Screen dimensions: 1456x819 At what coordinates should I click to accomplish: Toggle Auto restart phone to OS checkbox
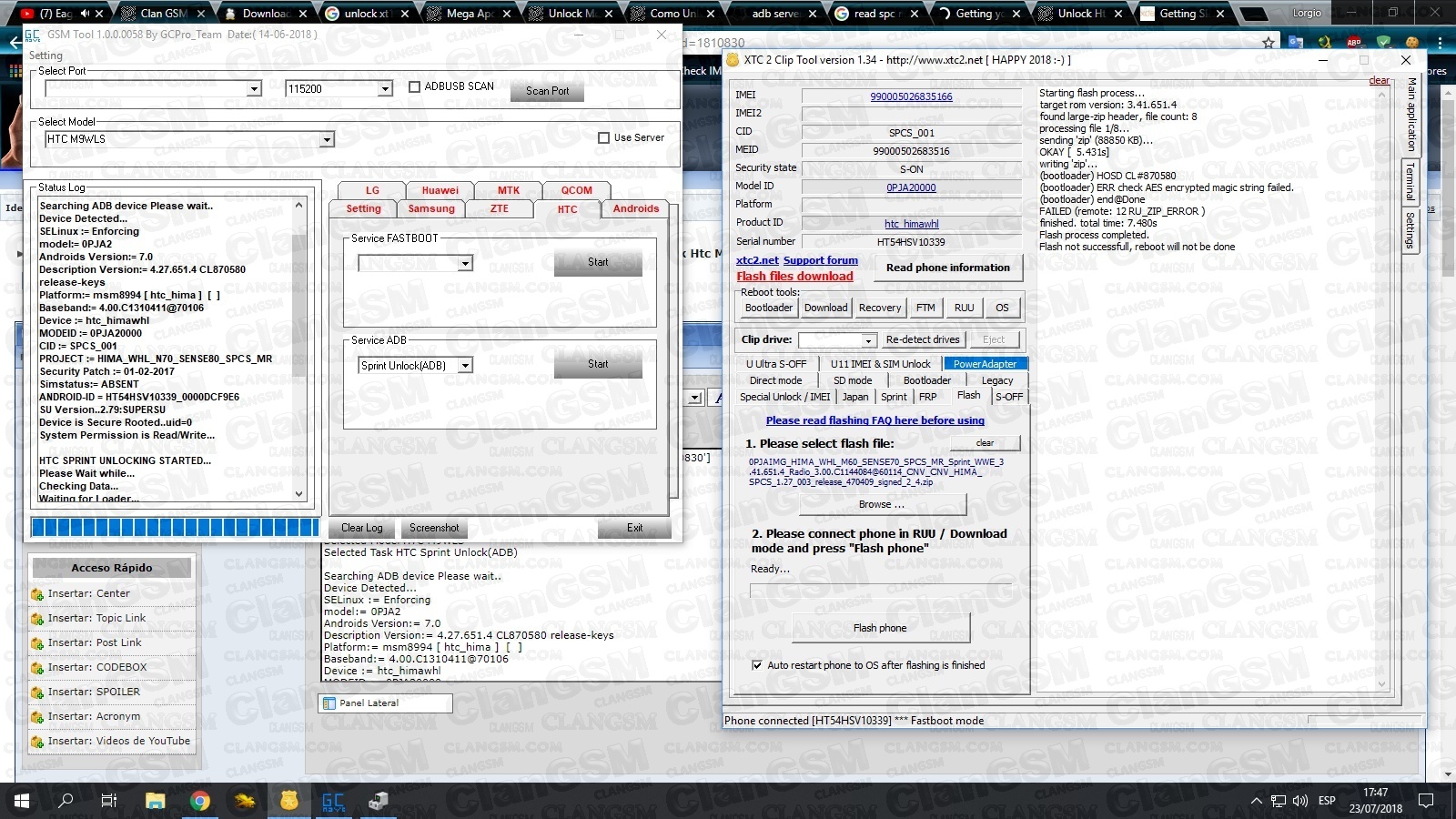coord(757,665)
